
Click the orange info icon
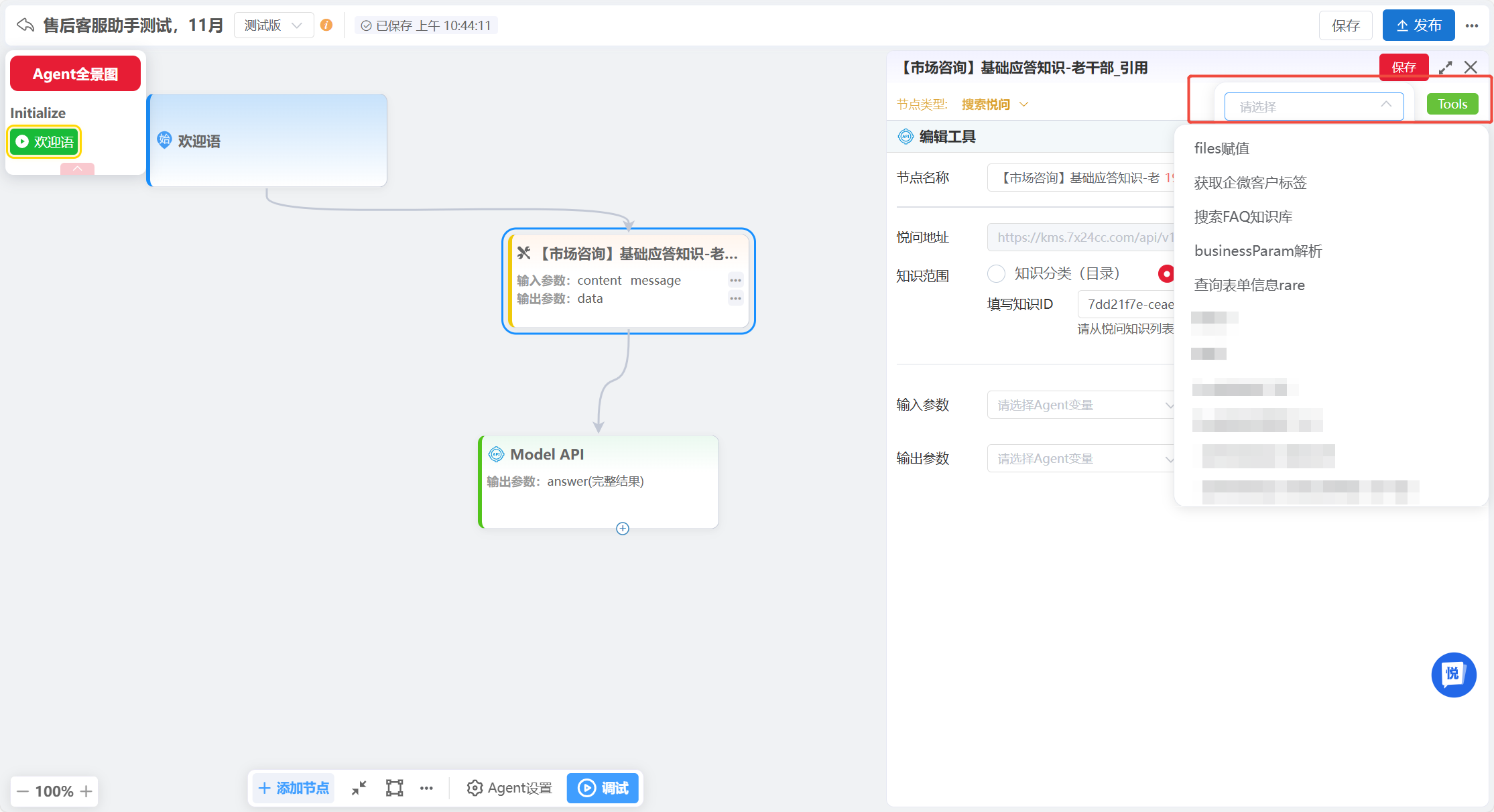coord(326,25)
